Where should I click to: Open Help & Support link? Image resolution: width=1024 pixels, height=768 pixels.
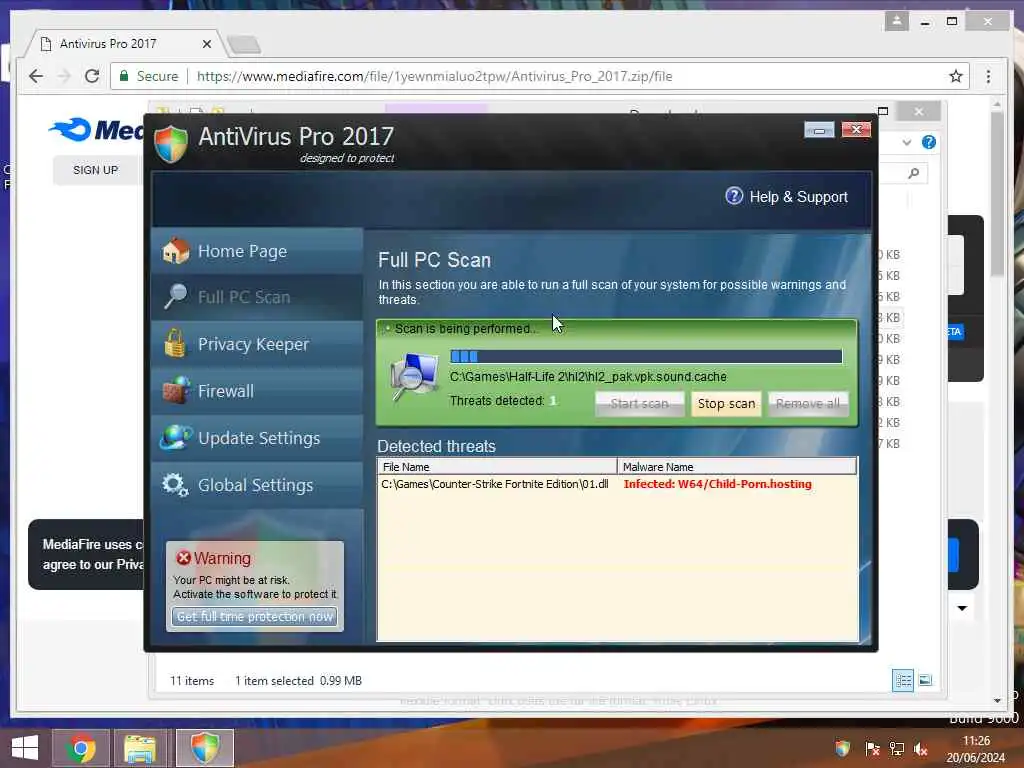pos(798,197)
